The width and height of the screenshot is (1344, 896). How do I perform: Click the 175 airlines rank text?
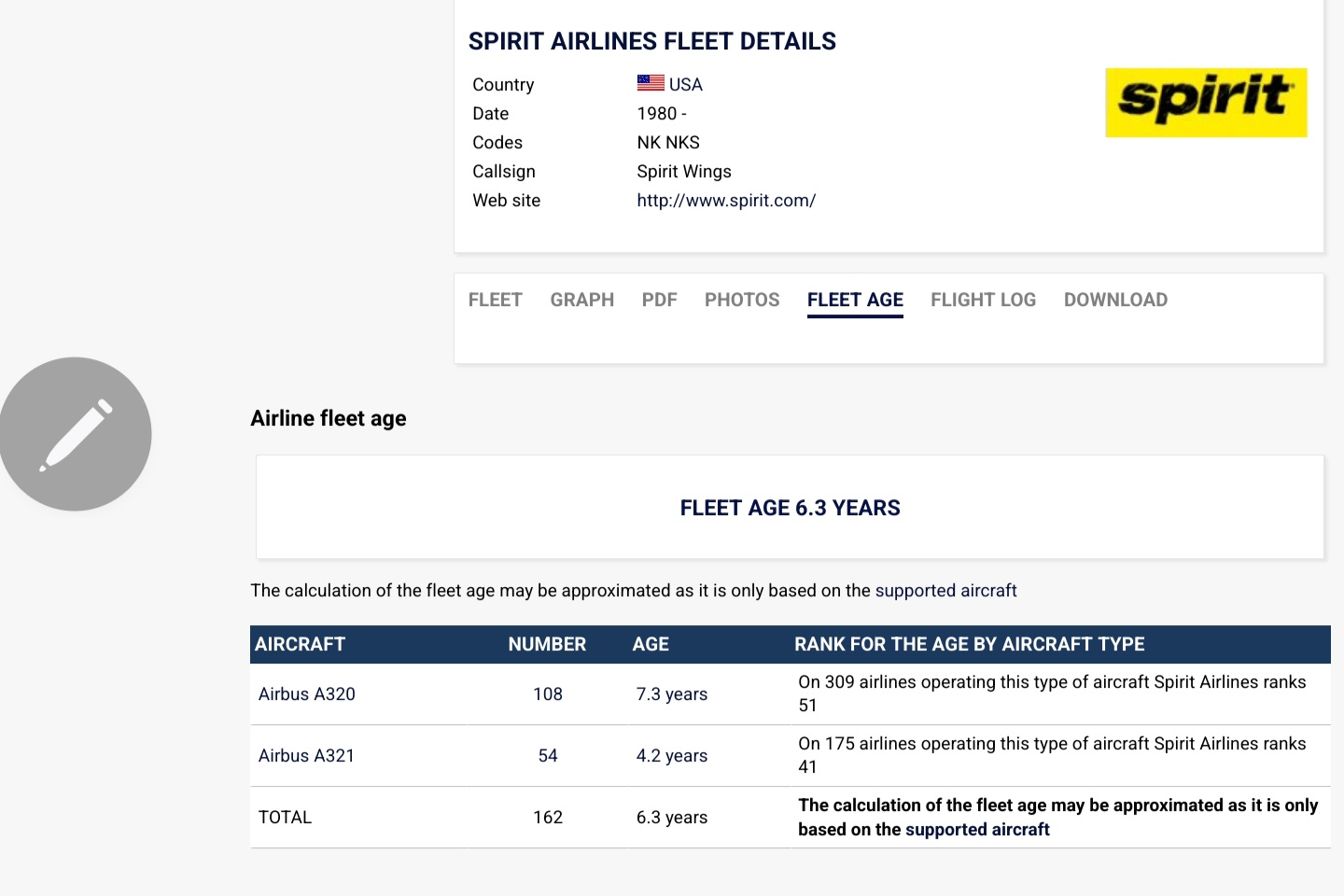coord(1052,755)
